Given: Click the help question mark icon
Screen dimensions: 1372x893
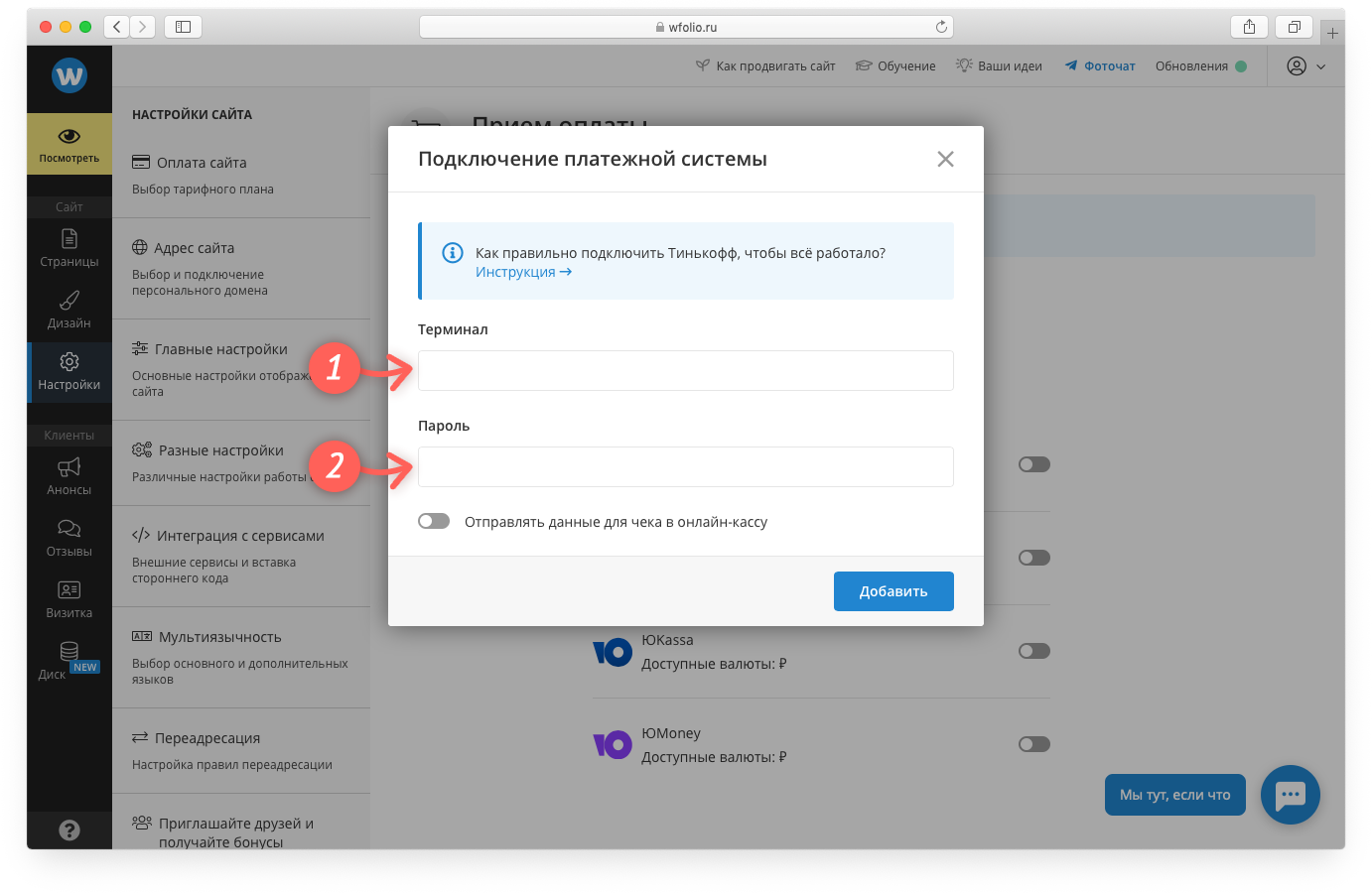Looking at the screenshot, I should [69, 830].
